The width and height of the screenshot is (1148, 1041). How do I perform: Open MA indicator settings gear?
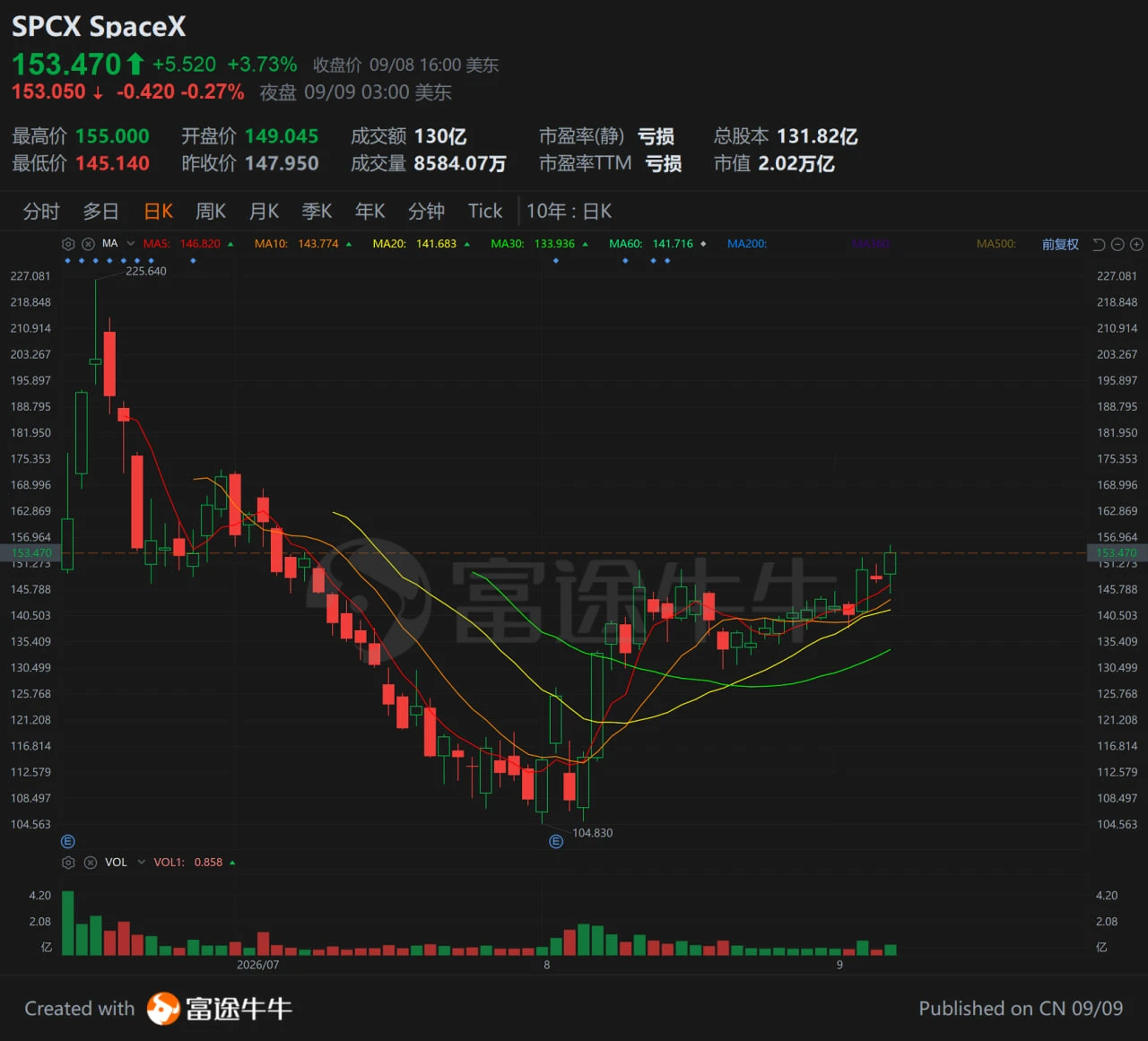(x=68, y=244)
